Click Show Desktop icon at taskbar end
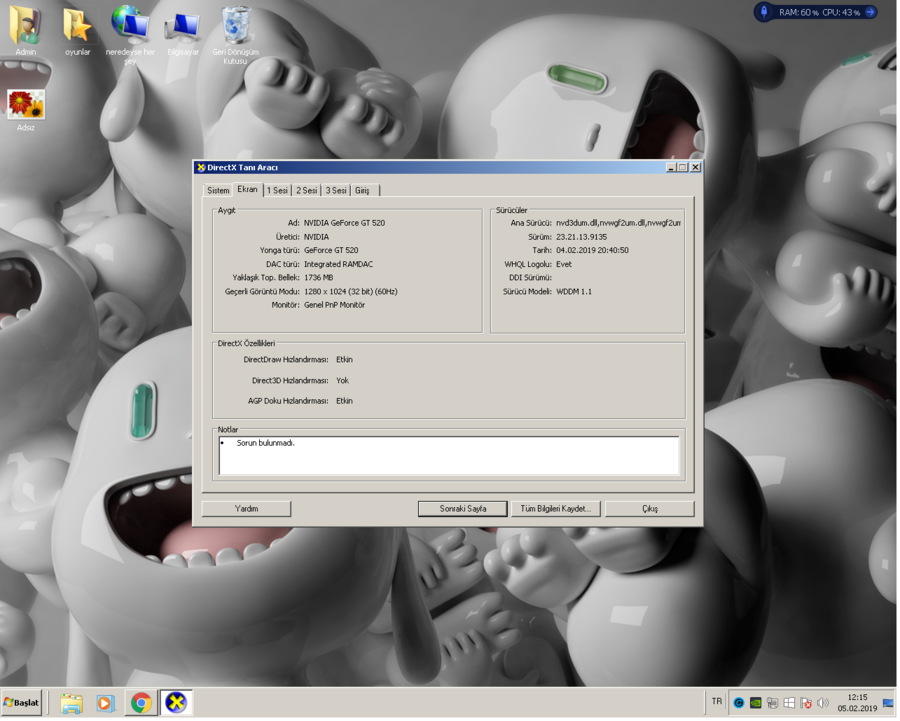The image size is (900, 721). [889, 703]
